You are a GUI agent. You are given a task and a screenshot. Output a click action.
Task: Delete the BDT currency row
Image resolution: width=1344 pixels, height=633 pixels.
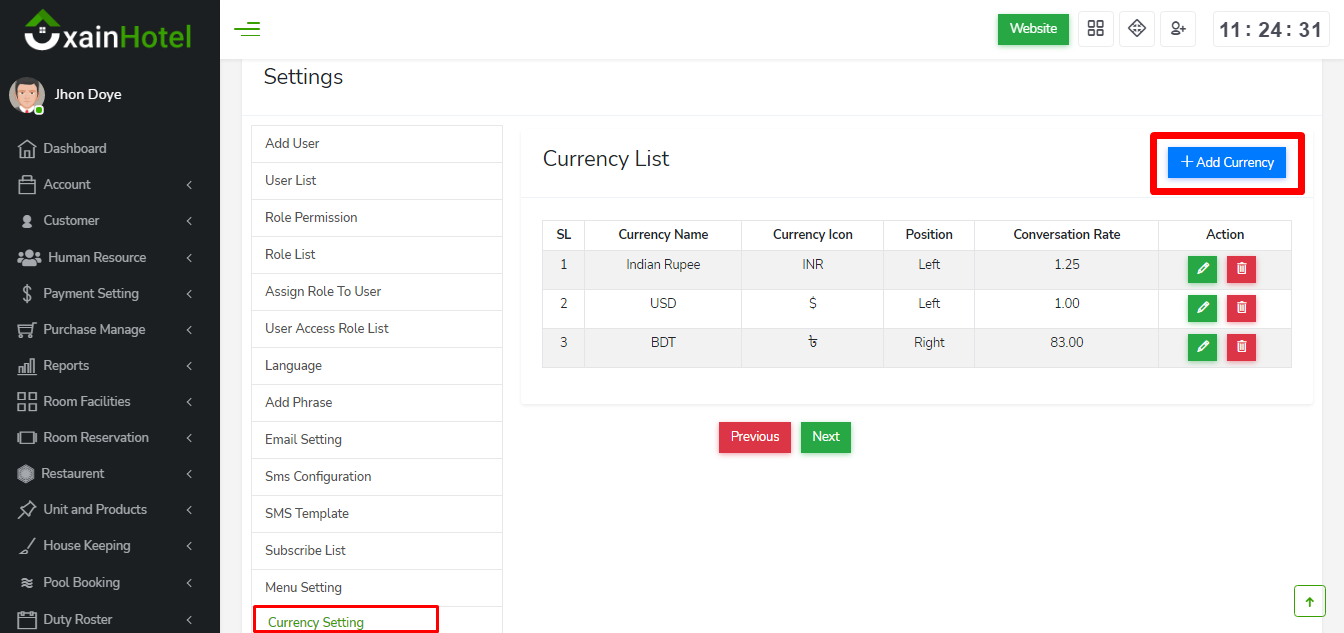point(1241,347)
